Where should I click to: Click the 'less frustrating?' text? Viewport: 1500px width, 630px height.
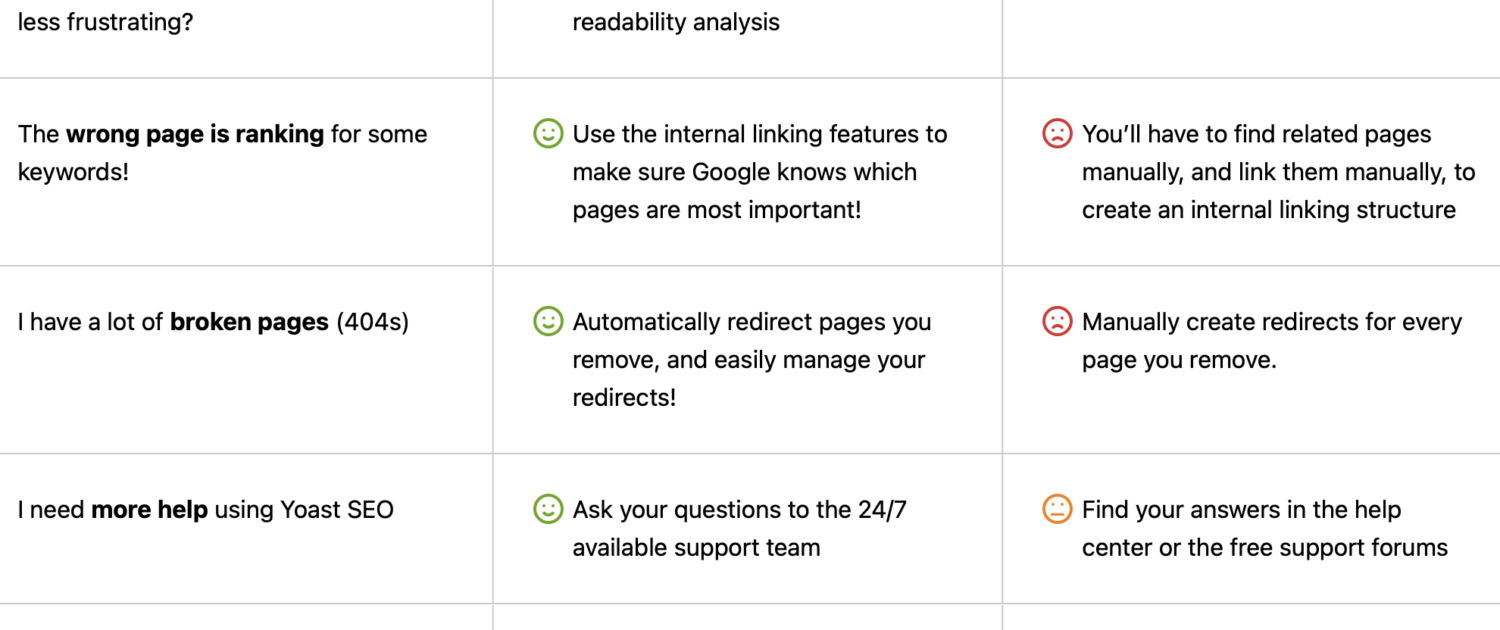coord(106,22)
